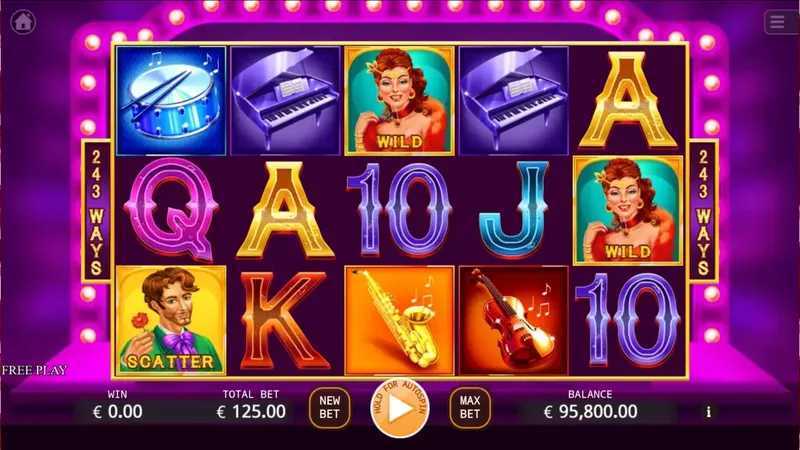Click the drum symbol on the first reel
Image resolution: width=800 pixels, height=450 pixels.
pyautogui.click(x=171, y=101)
